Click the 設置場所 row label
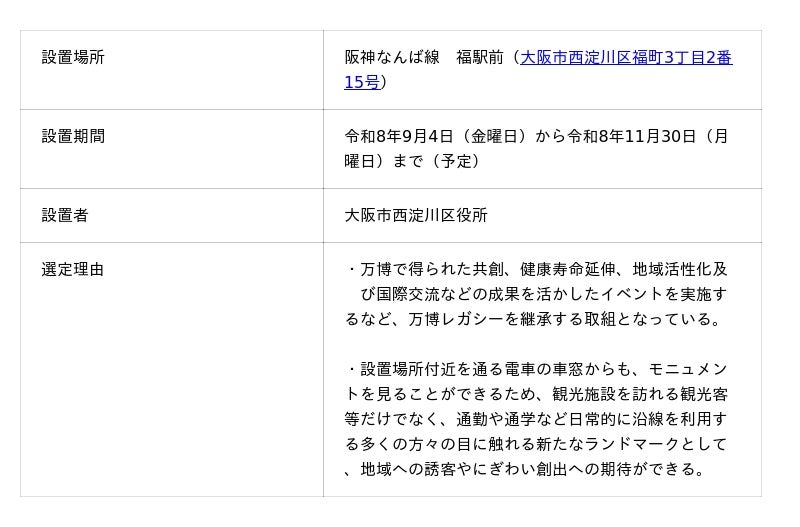Viewport: 800px width, 527px height. (72, 57)
